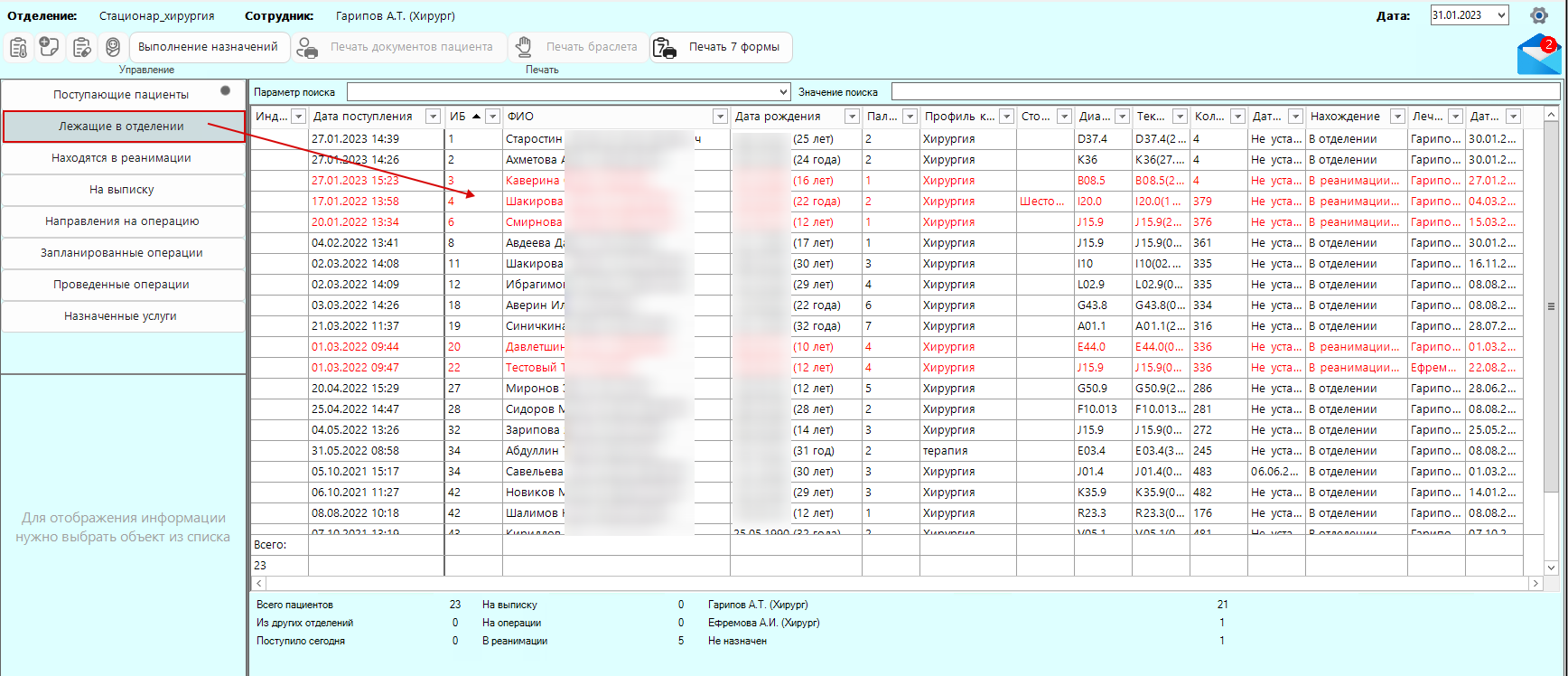1568x676 pixels.
Task: Click Печать 7 формы button
Action: (x=721, y=47)
